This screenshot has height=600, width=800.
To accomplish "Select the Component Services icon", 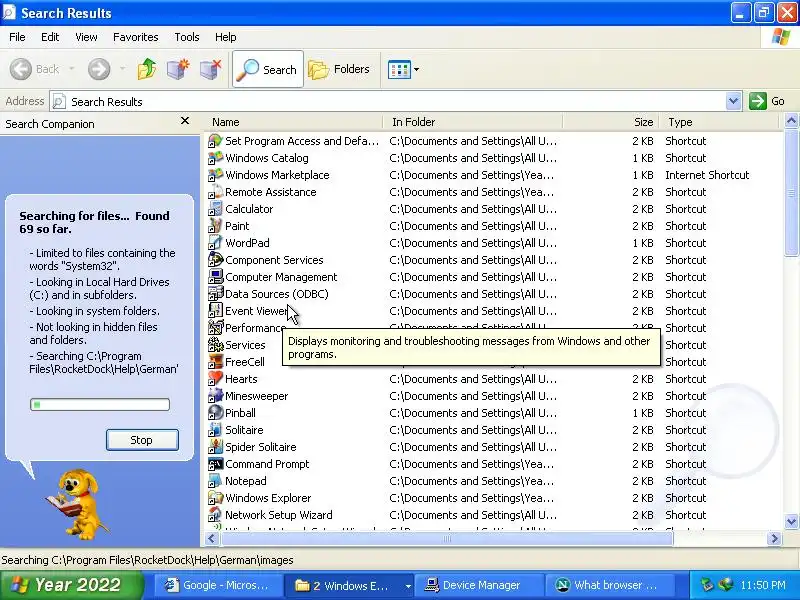I will point(215,260).
